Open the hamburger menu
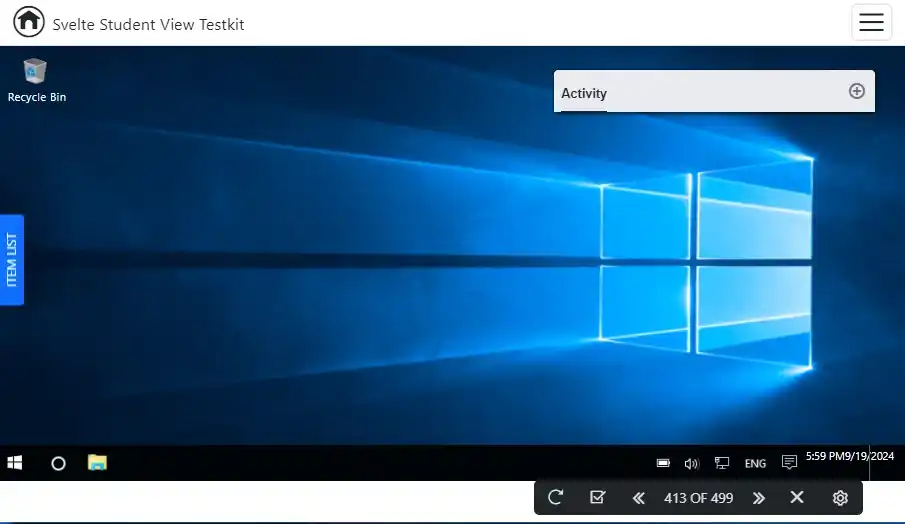905x524 pixels. pos(871,22)
